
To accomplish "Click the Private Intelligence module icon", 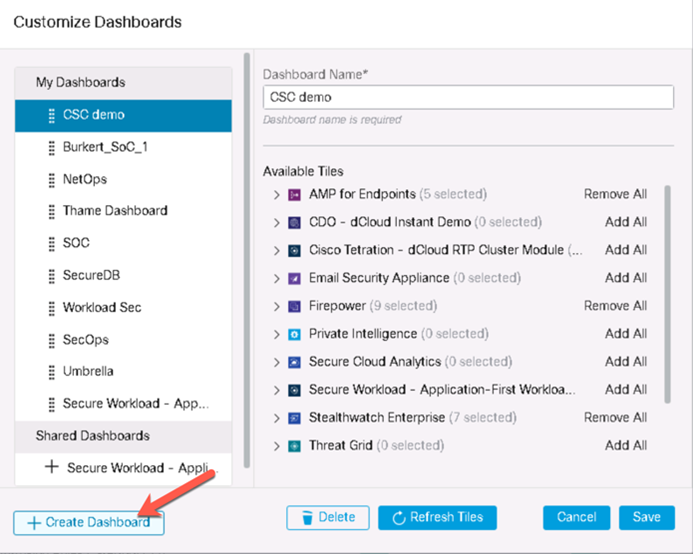I will point(294,334).
